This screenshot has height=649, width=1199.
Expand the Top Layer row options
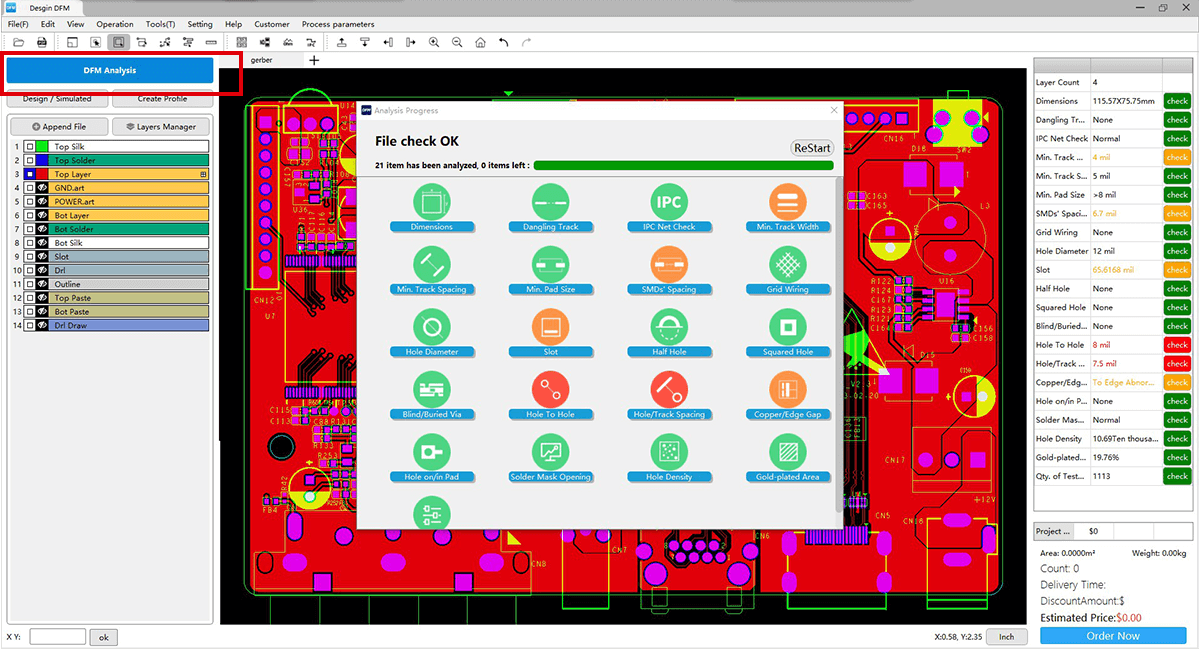tap(204, 174)
